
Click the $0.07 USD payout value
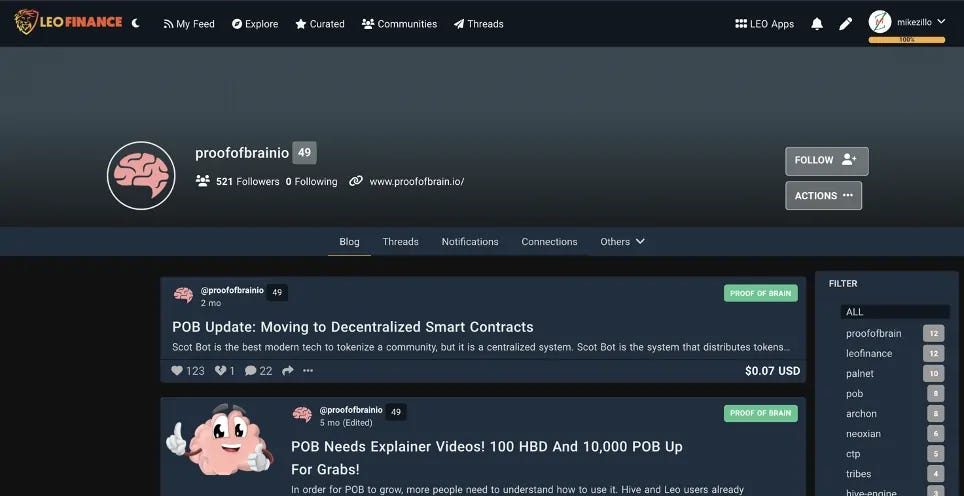772,371
